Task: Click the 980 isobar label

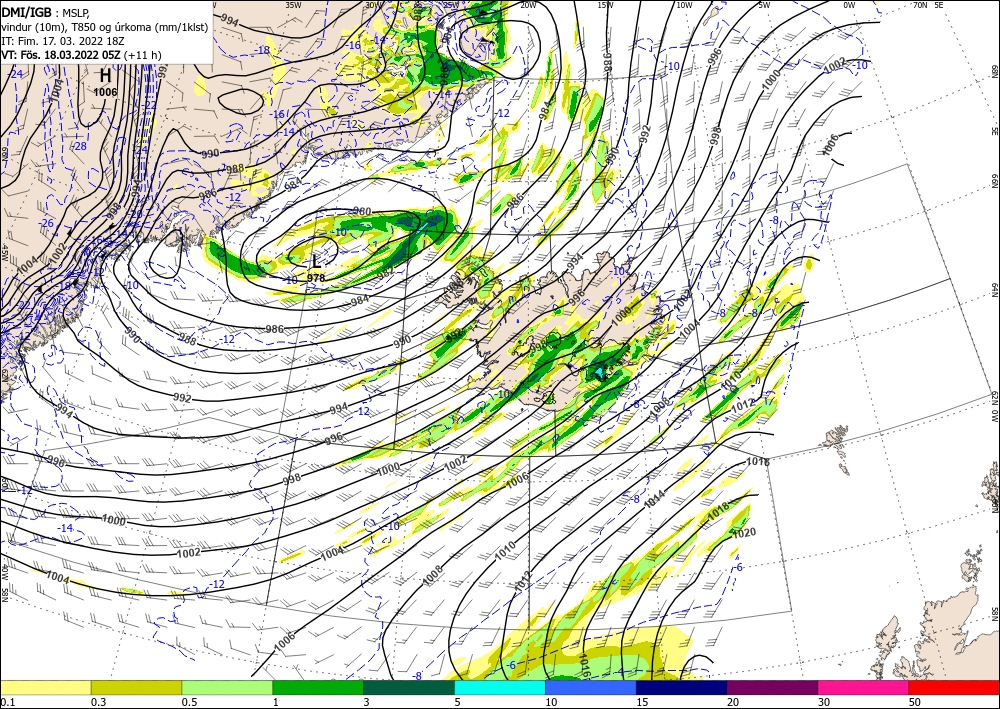Action: click(x=362, y=211)
